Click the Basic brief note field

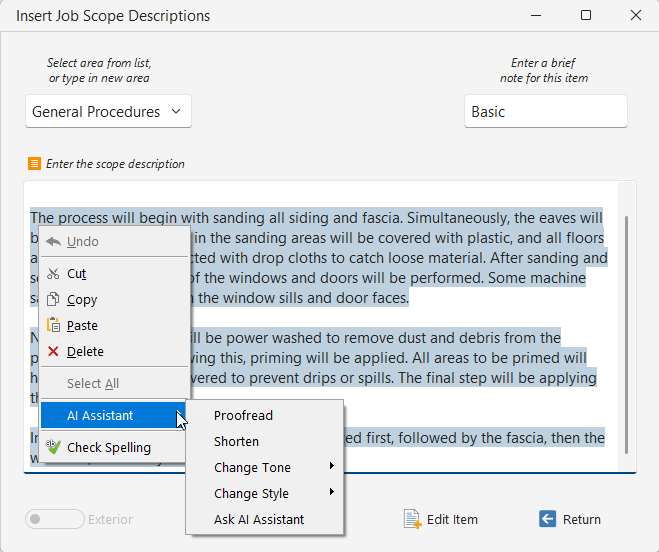pos(546,111)
